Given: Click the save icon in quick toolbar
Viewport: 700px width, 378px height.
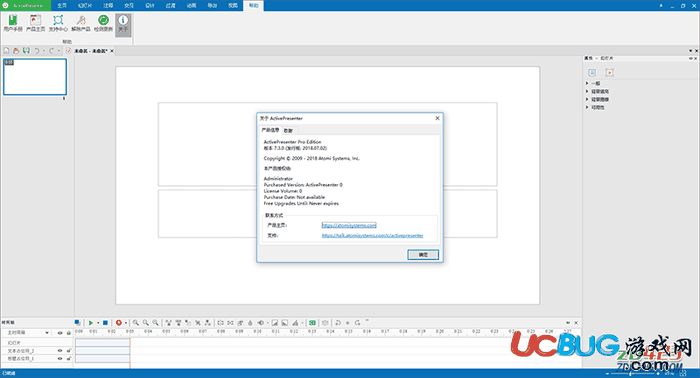Looking at the screenshot, I should (x=26, y=51).
